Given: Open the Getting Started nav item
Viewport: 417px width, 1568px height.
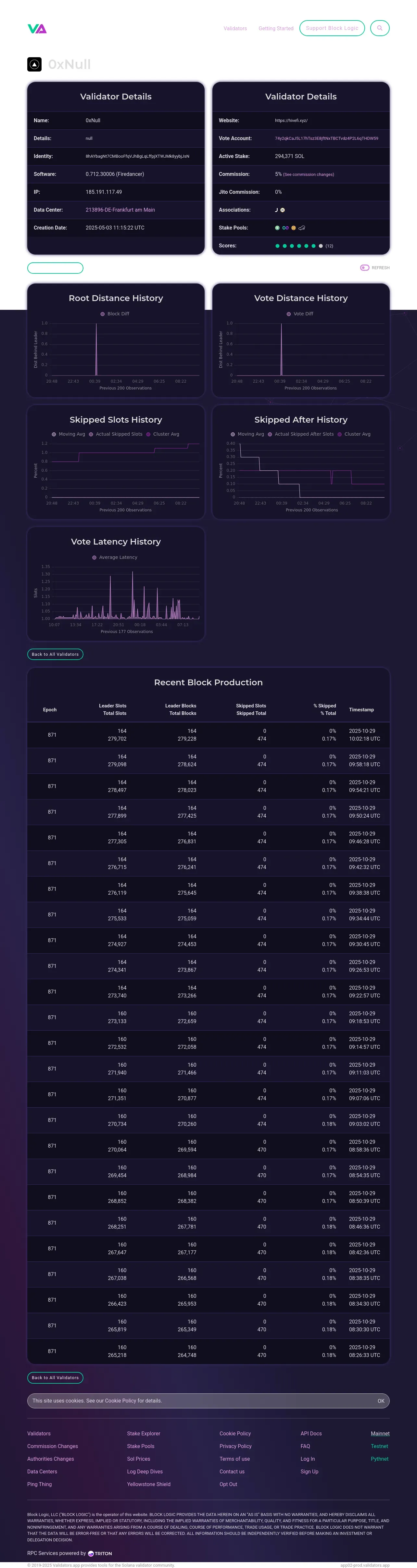Looking at the screenshot, I should click(x=276, y=29).
